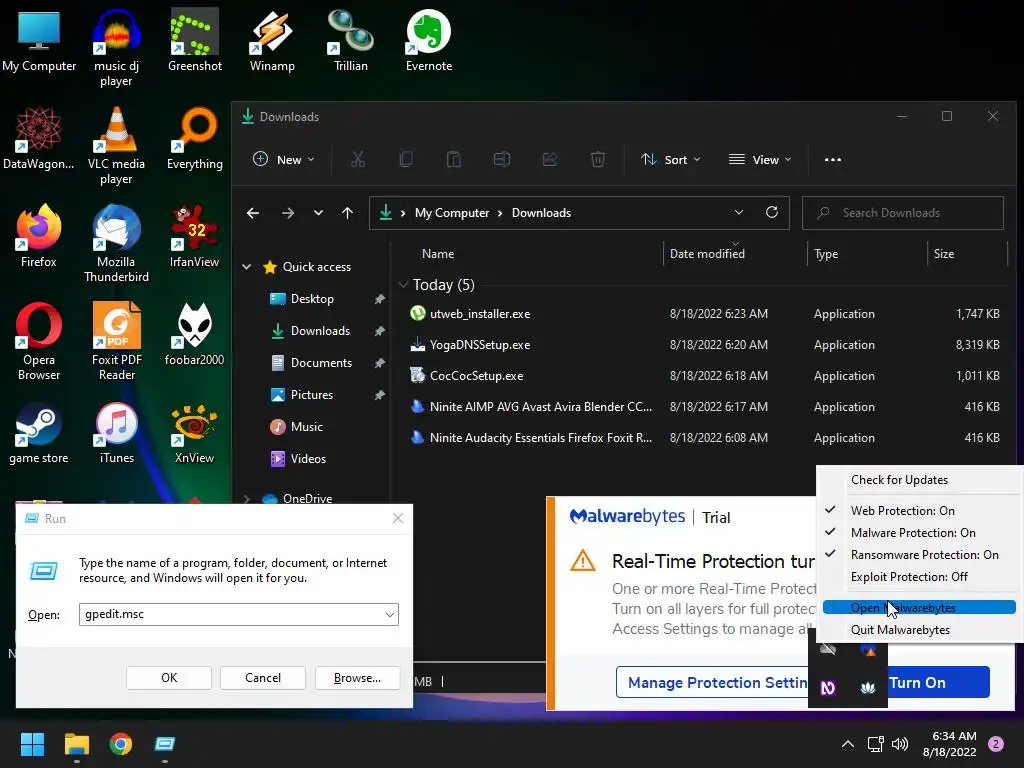Launch the Everything search shortcut

pos(195,138)
